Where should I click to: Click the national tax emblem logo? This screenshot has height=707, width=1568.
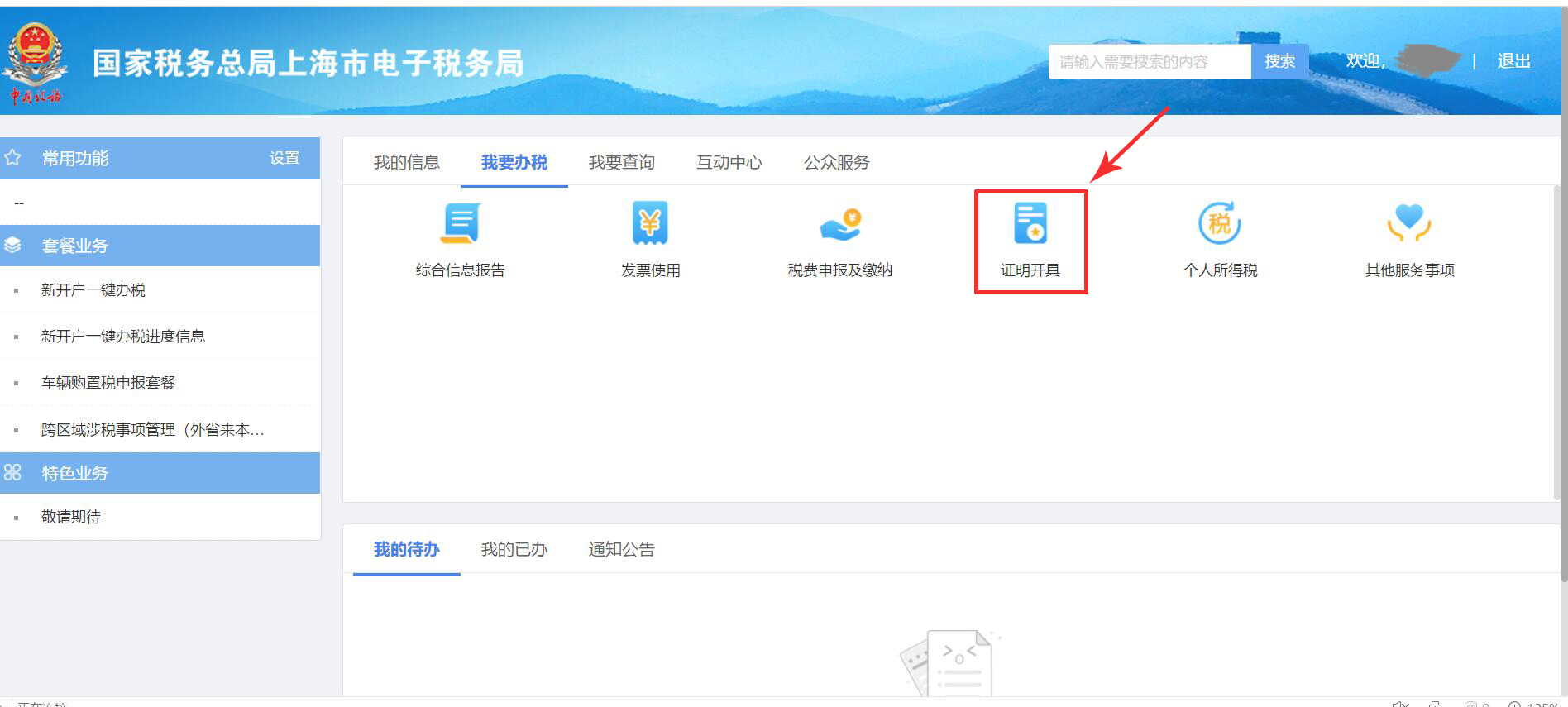tap(34, 63)
